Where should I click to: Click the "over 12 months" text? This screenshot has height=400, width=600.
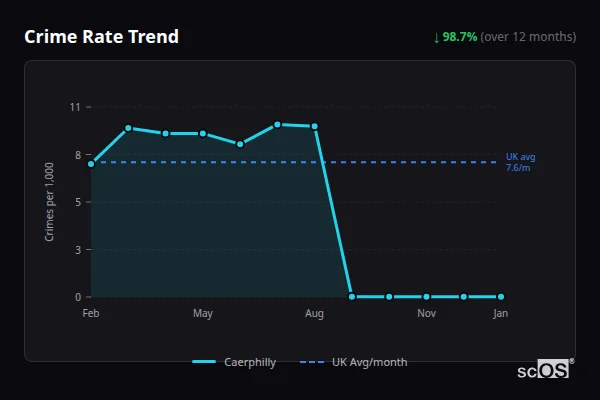tap(528, 37)
